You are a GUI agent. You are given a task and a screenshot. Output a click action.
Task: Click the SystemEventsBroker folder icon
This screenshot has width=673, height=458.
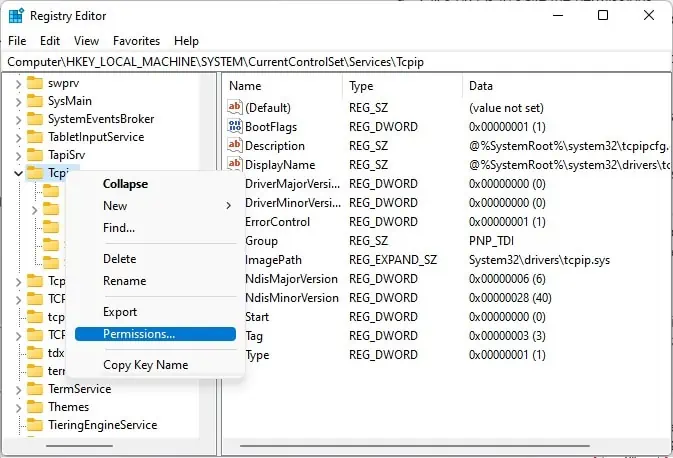(x=35, y=119)
